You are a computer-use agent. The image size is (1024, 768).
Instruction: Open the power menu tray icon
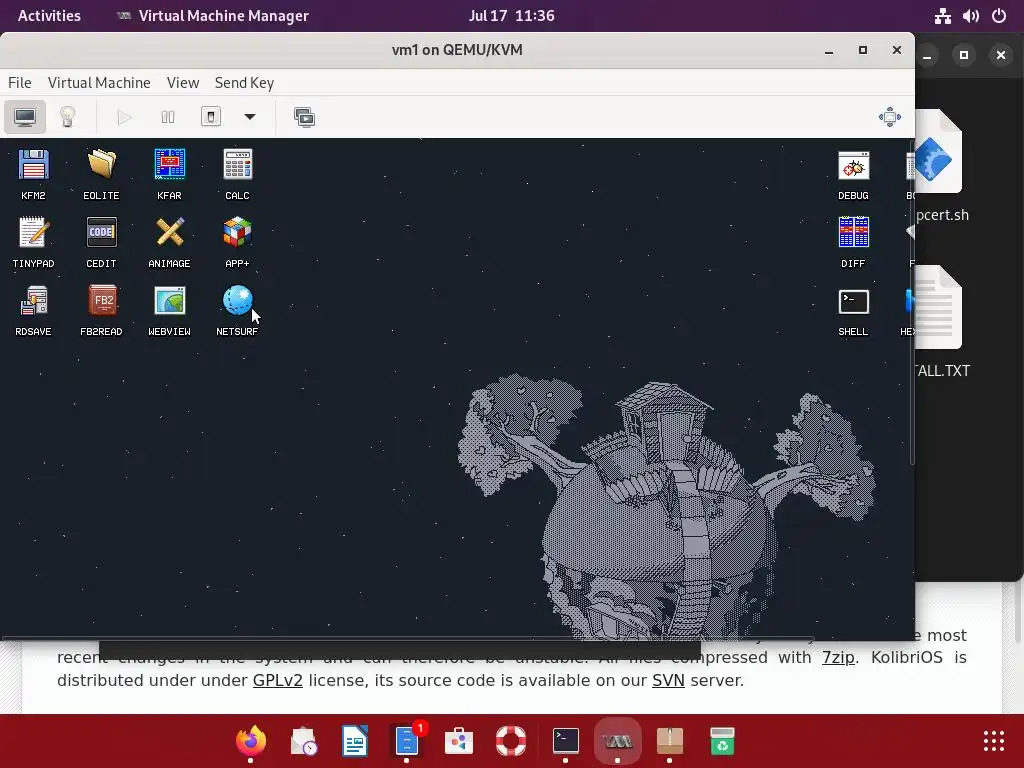click(999, 16)
